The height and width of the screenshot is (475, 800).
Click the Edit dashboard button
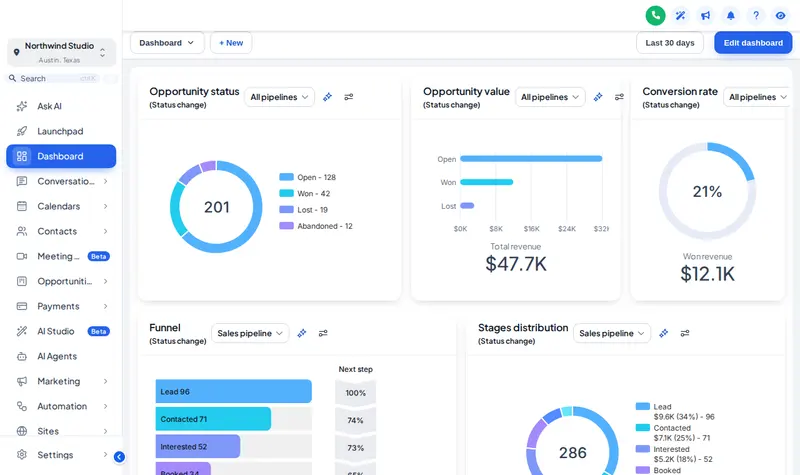pyautogui.click(x=753, y=43)
